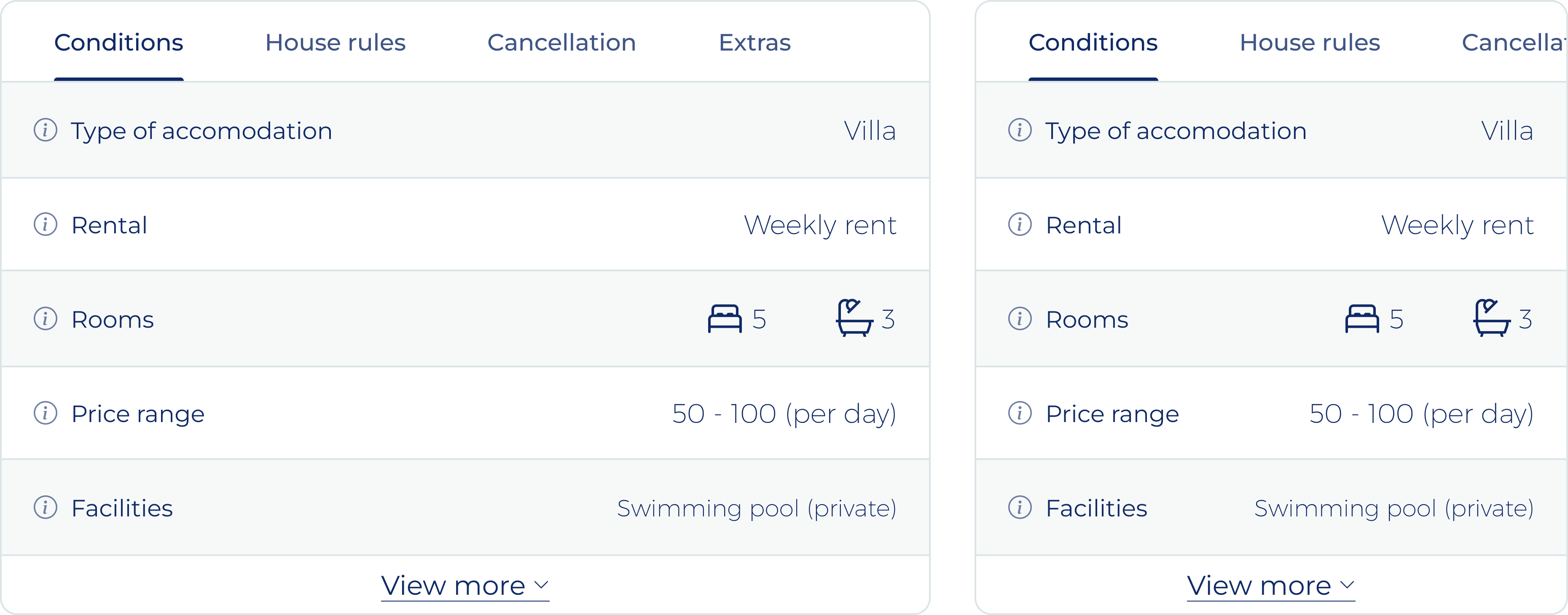Screen dimensions: 1568x615
Task: Open House rules tab in the wide card
Action: (335, 43)
